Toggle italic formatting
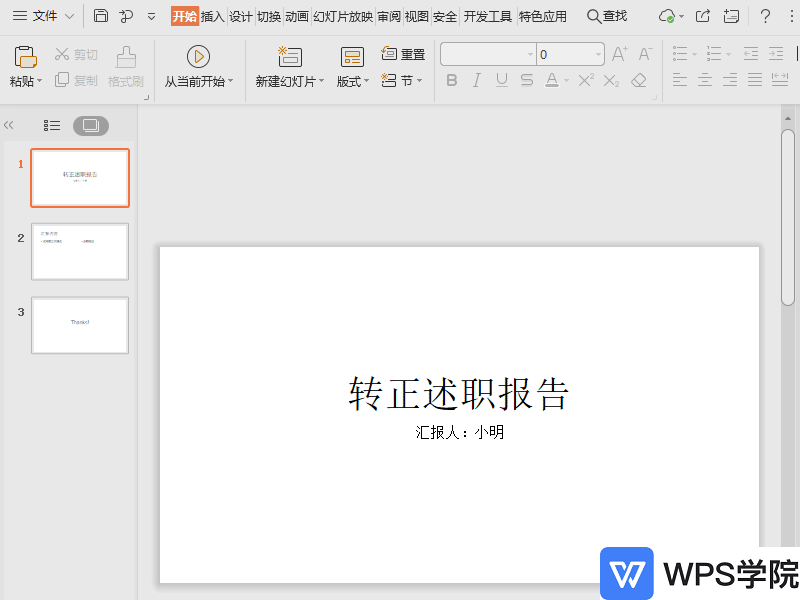The width and height of the screenshot is (800, 600). (x=476, y=79)
